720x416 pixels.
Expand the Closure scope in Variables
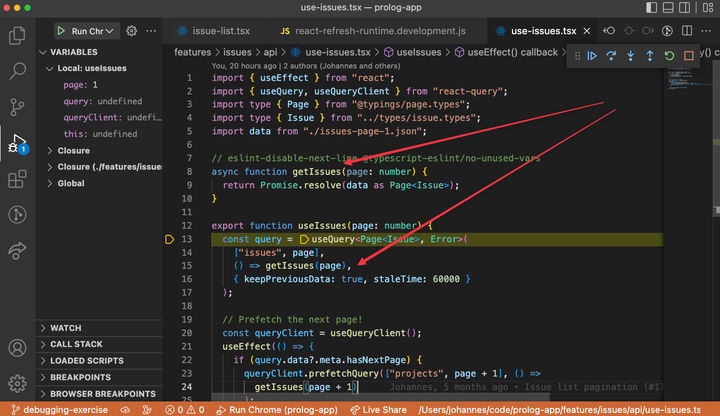click(73, 150)
